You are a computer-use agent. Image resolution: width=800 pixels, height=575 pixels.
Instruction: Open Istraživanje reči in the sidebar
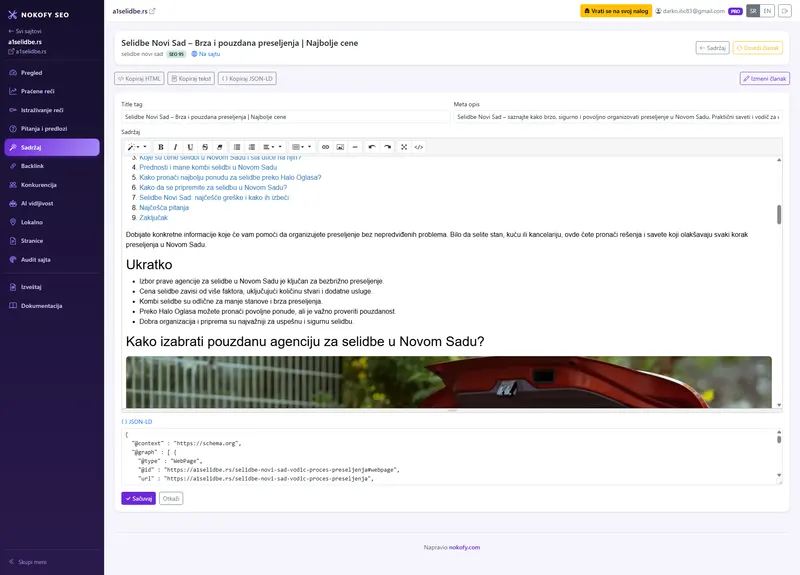coord(52,110)
